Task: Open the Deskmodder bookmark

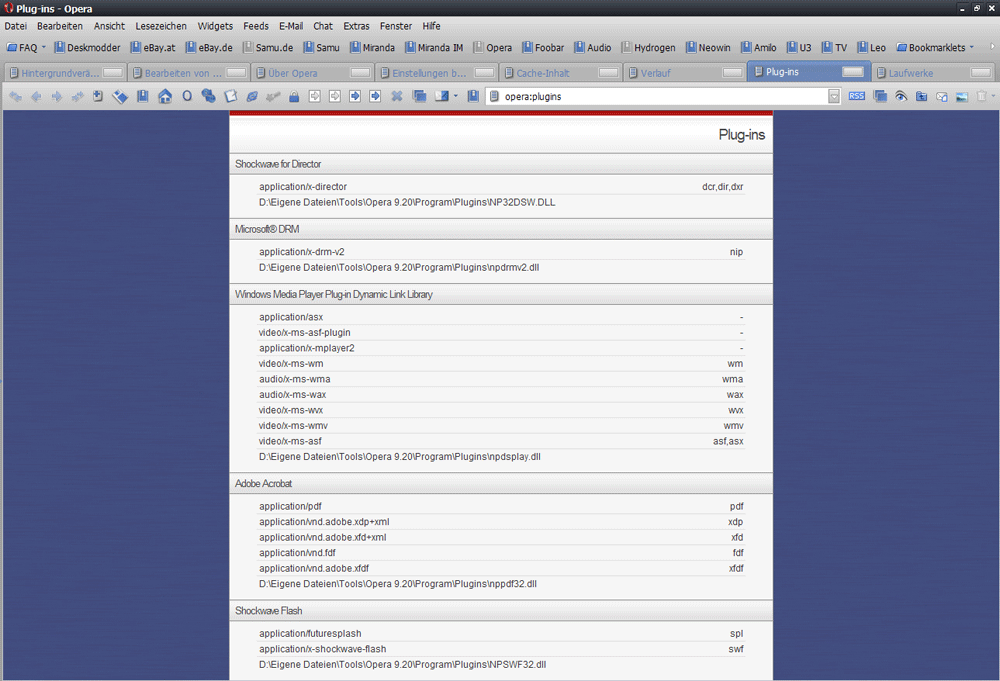Action: [x=87, y=47]
